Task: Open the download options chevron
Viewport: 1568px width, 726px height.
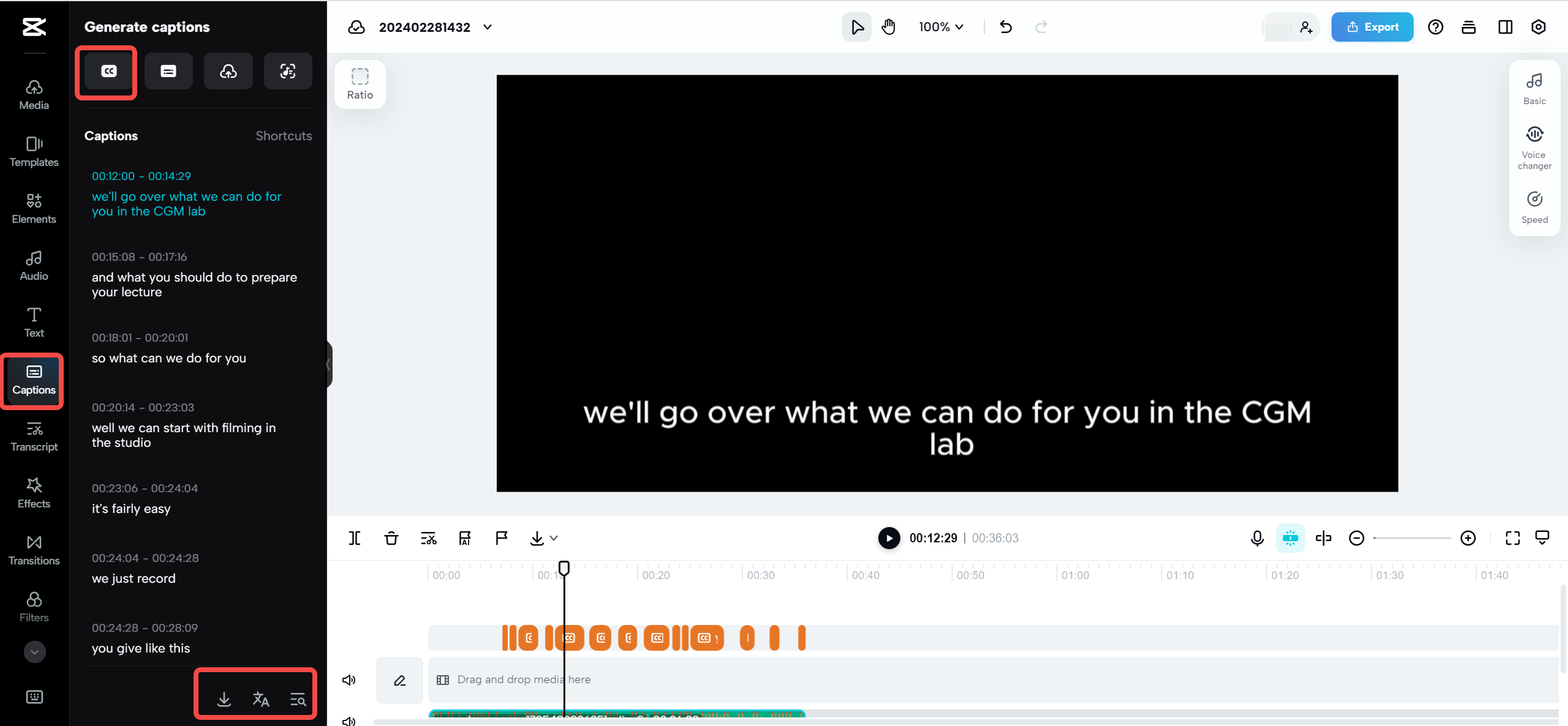Action: 553,538
